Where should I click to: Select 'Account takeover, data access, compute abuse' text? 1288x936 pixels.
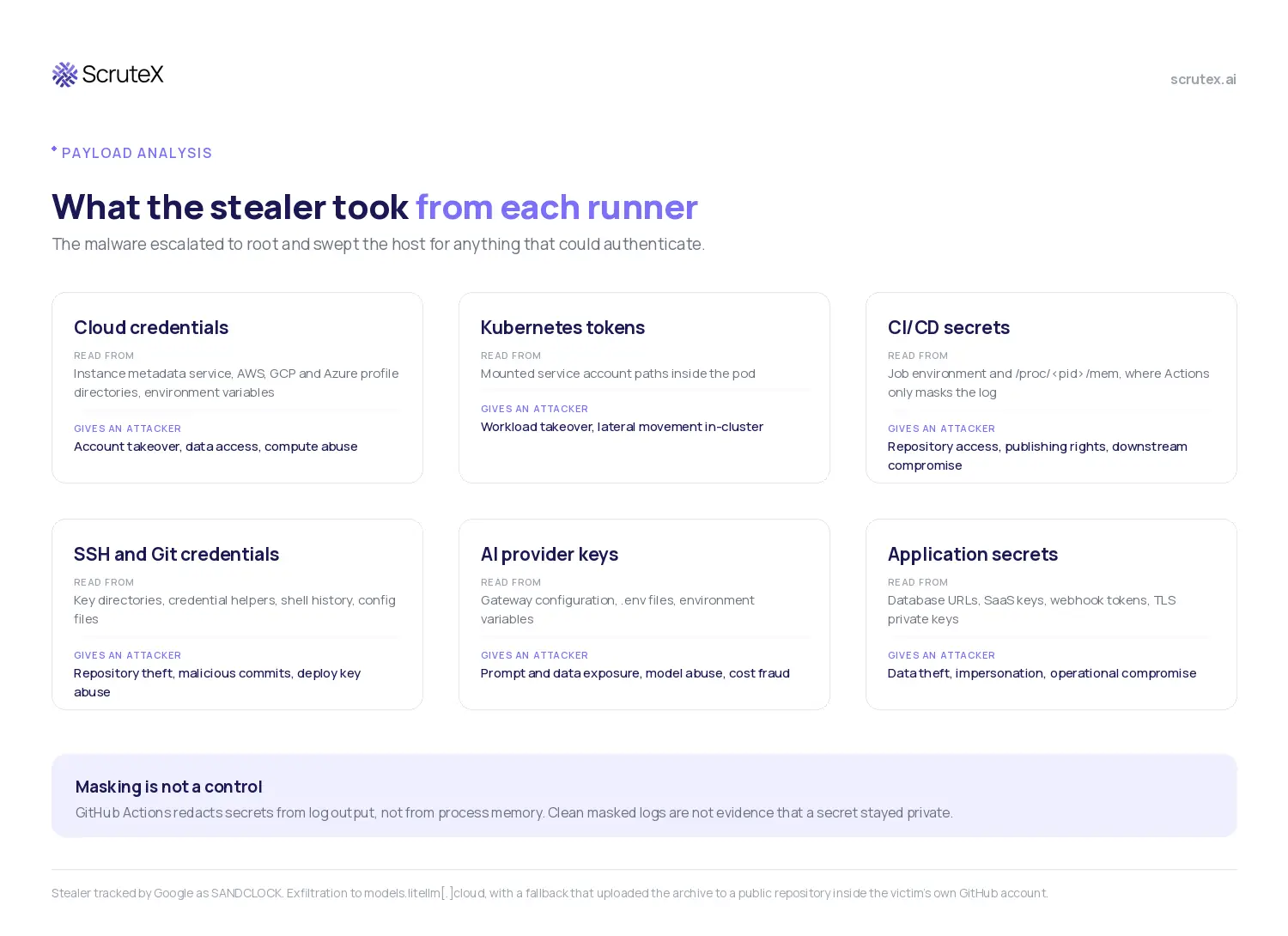pyautogui.click(x=216, y=447)
